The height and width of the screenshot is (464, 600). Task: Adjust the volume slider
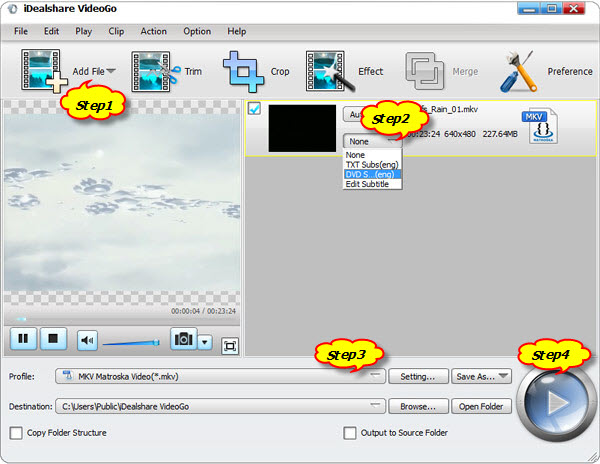(131, 343)
